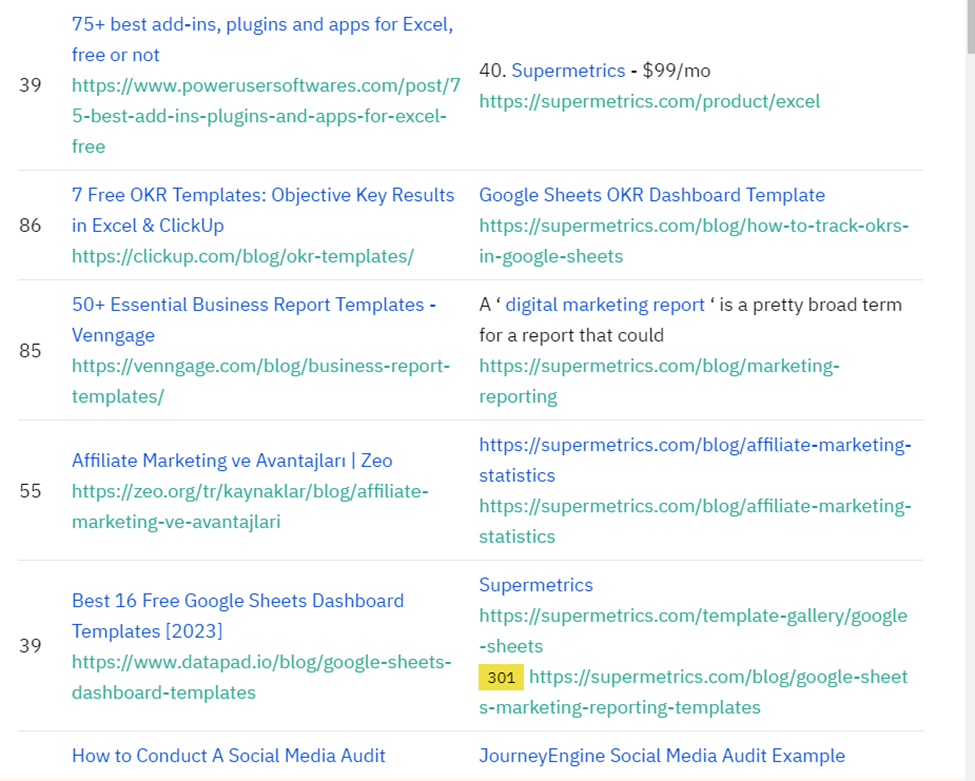Open the clickup.com/blog/okr-templates URL
The width and height of the screenshot is (975, 781).
pyautogui.click(x=243, y=256)
